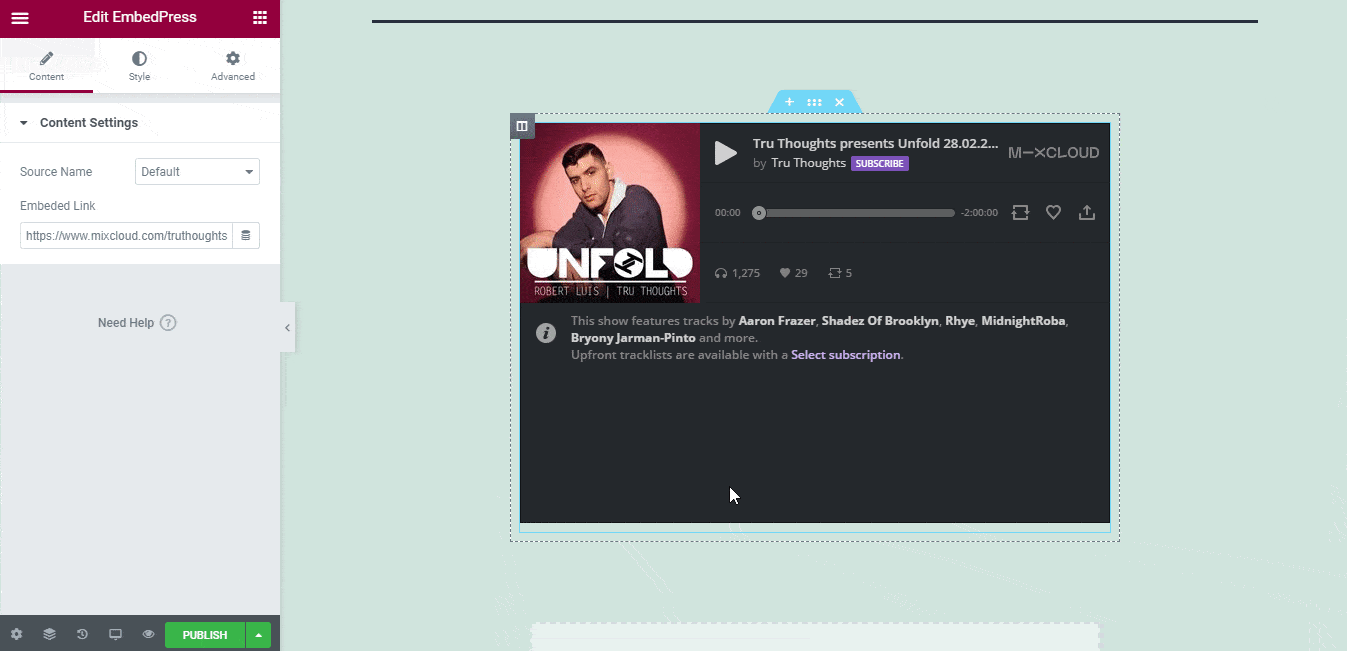Collapse the editor side panel
Image resolution: width=1347 pixels, height=651 pixels.
(287, 327)
